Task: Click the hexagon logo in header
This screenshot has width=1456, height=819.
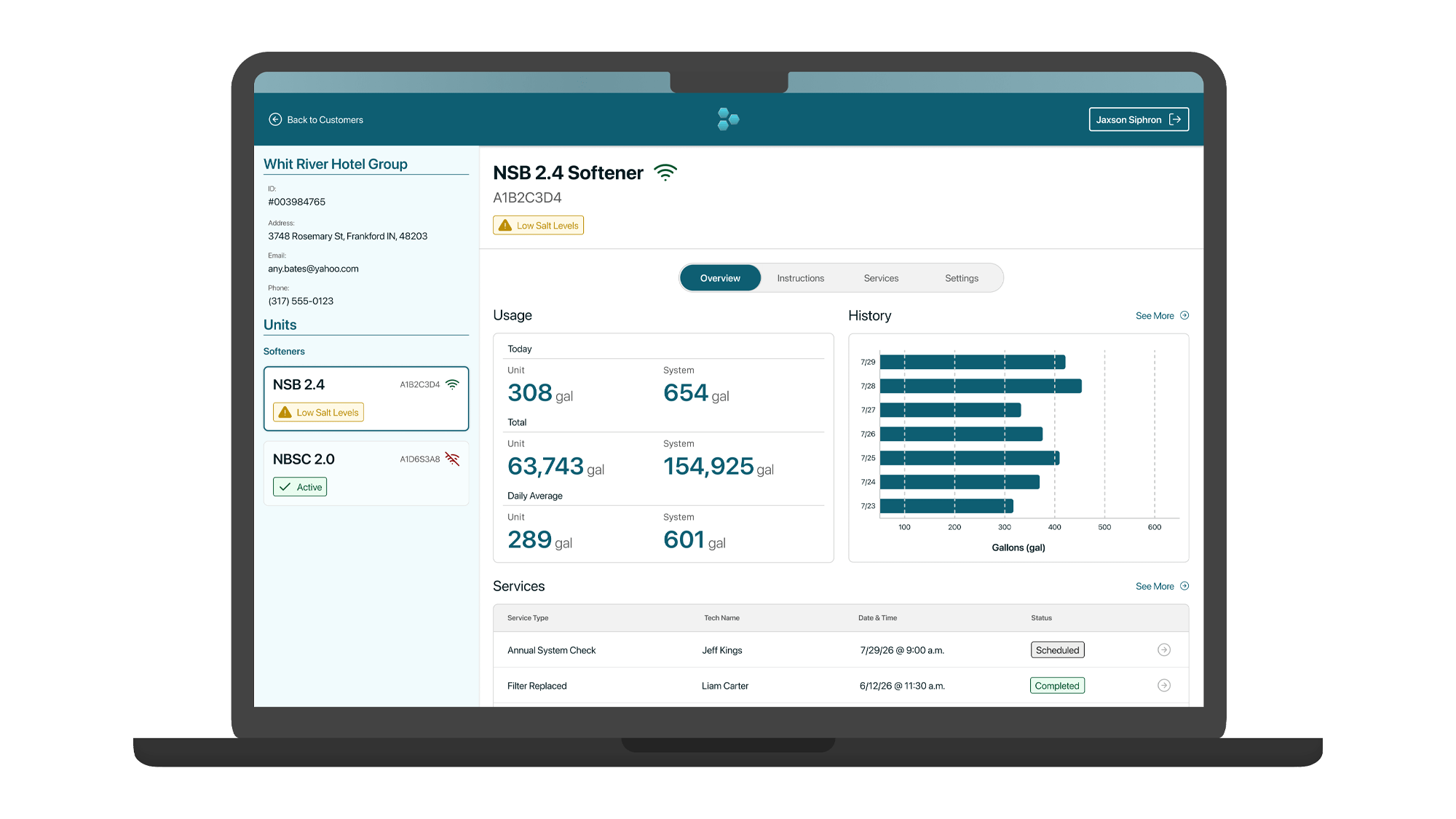Action: pyautogui.click(x=728, y=119)
